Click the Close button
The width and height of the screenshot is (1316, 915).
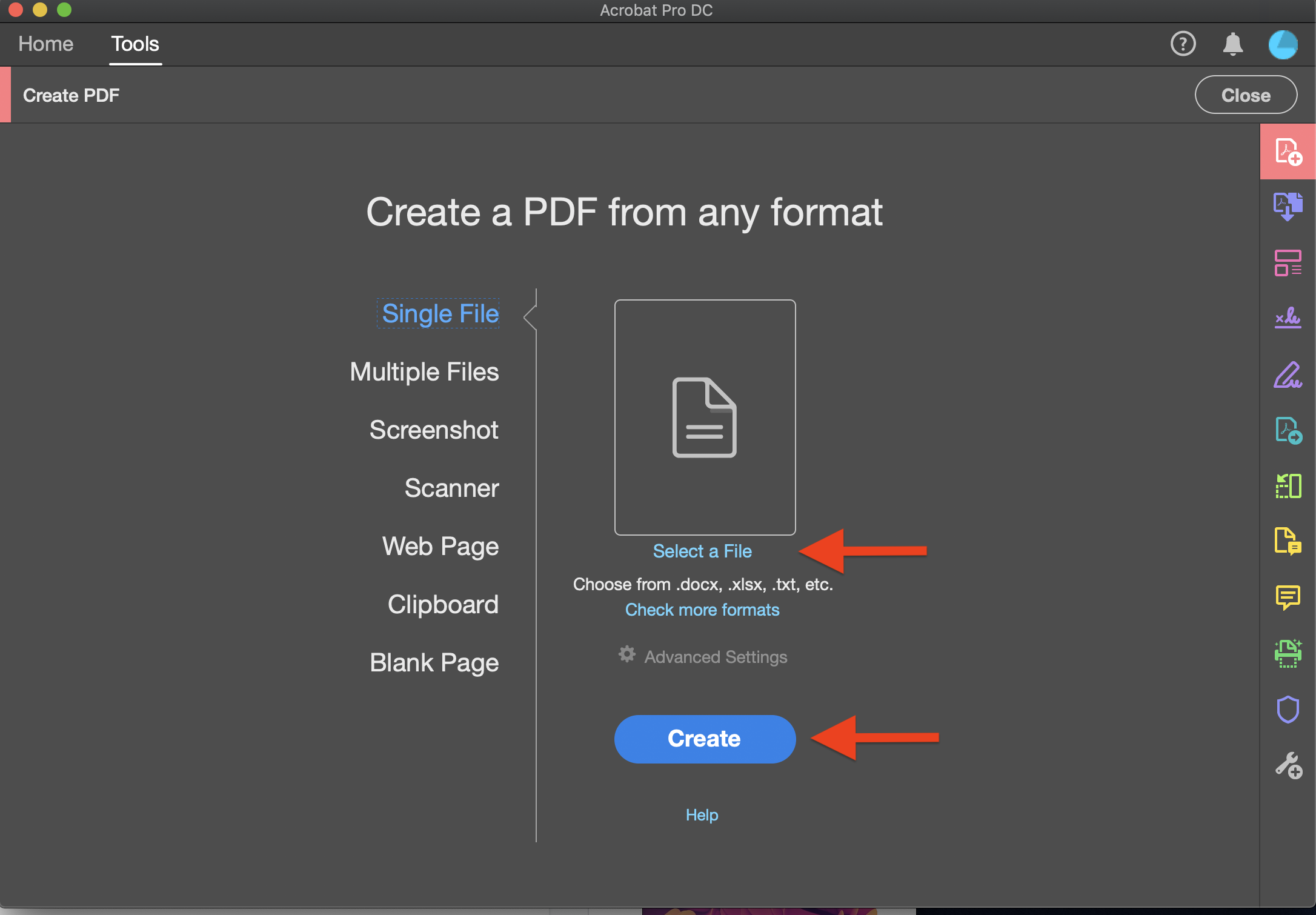pos(1246,95)
